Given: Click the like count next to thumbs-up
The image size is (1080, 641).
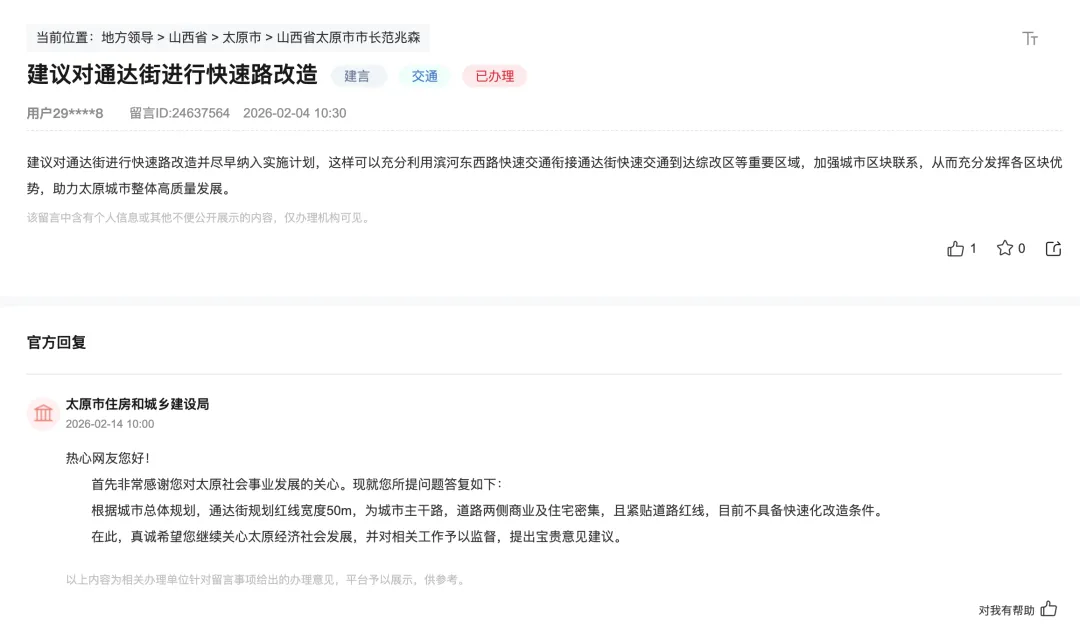Looking at the screenshot, I should [973, 249].
